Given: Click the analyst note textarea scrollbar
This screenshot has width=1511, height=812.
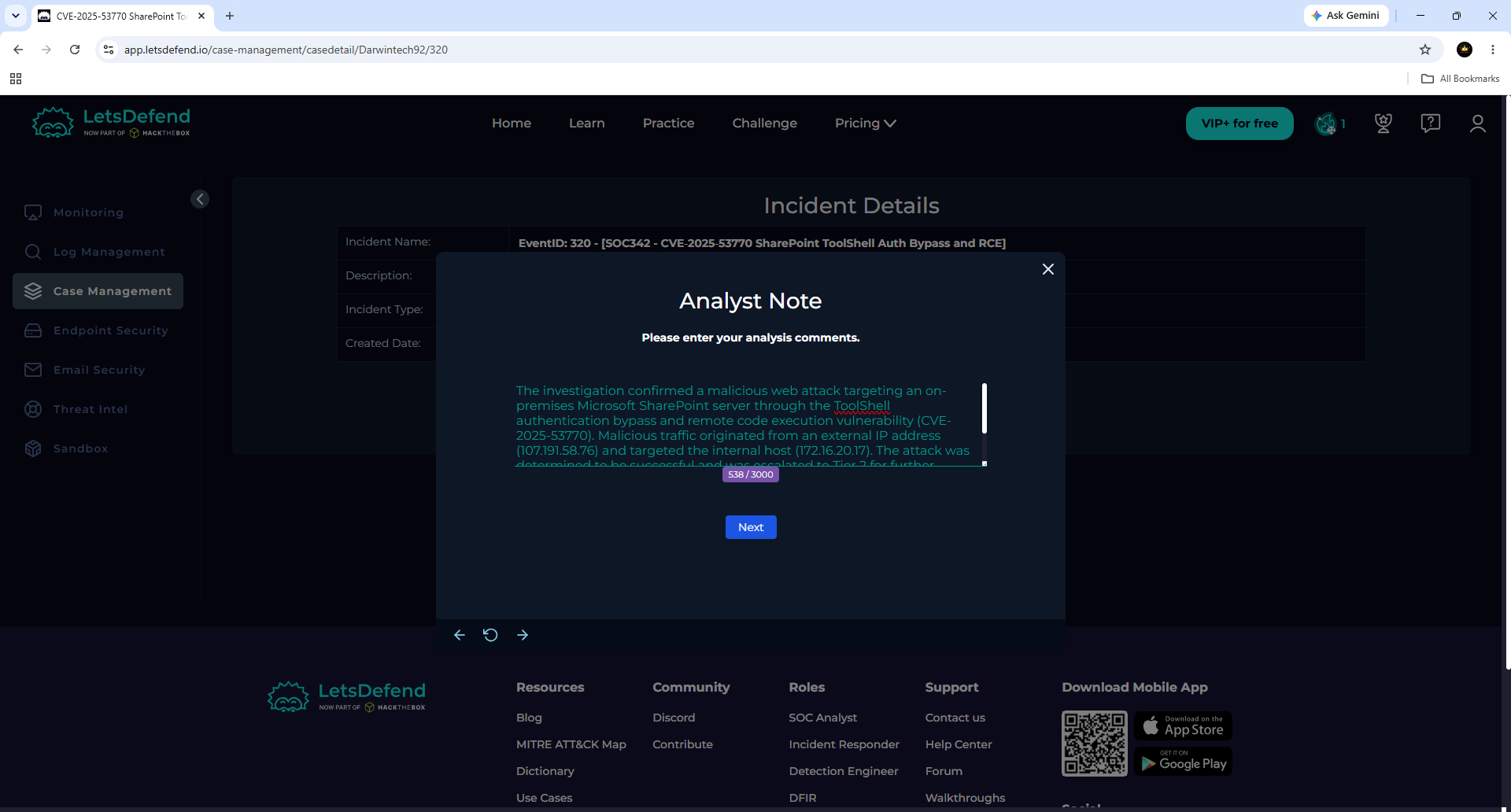Looking at the screenshot, I should [x=984, y=408].
